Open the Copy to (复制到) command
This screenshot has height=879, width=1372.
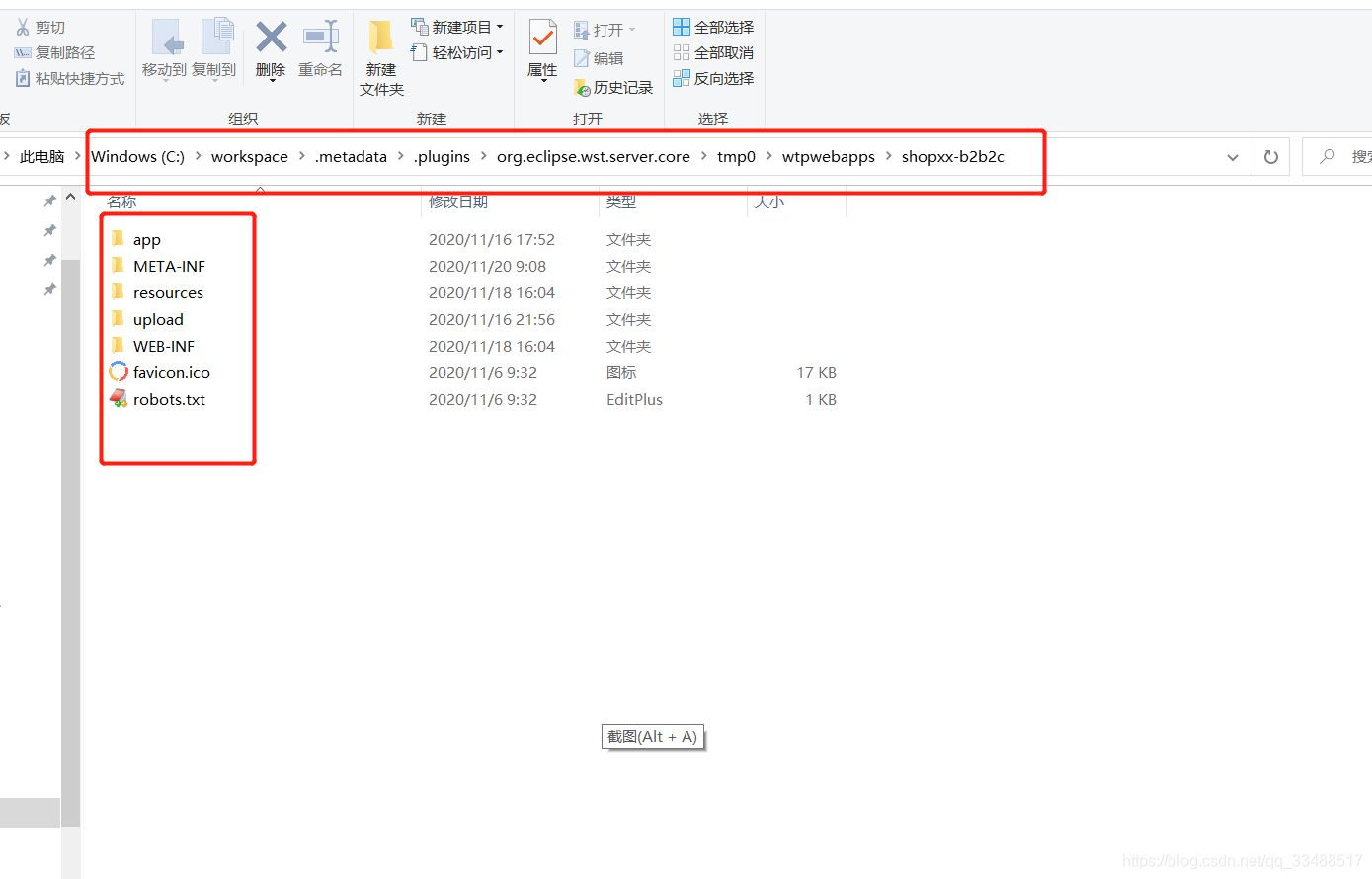214,49
